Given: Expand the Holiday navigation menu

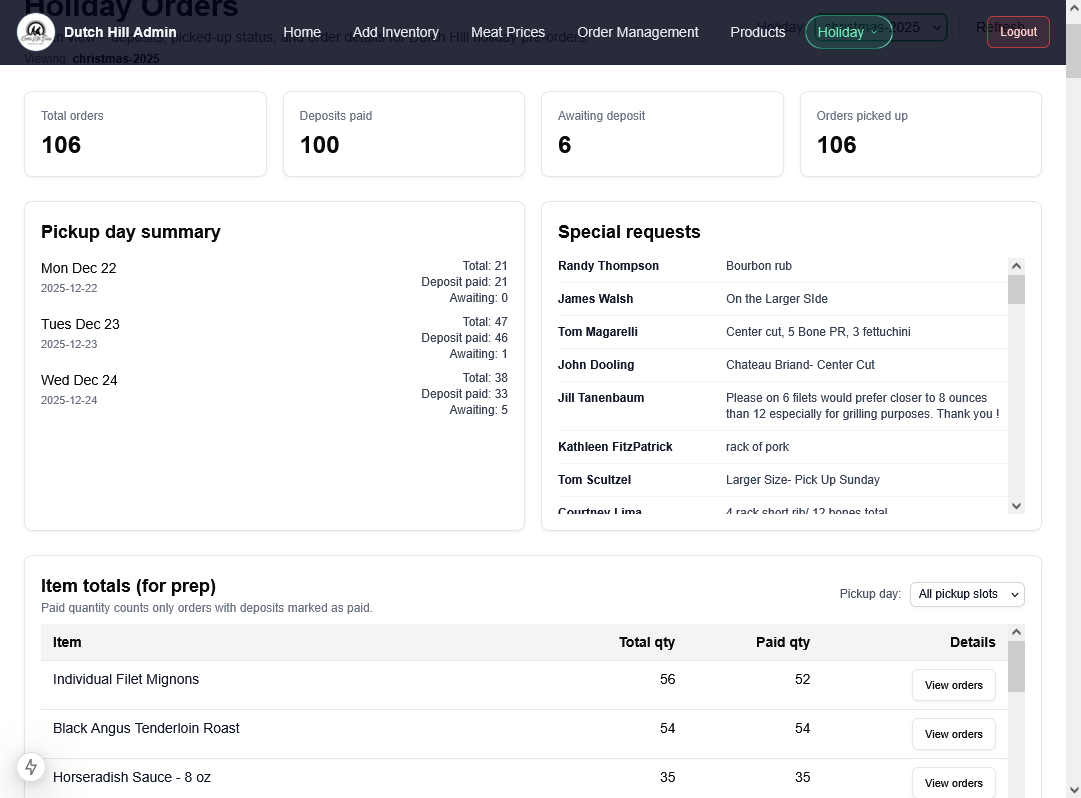Looking at the screenshot, I should [x=847, y=32].
